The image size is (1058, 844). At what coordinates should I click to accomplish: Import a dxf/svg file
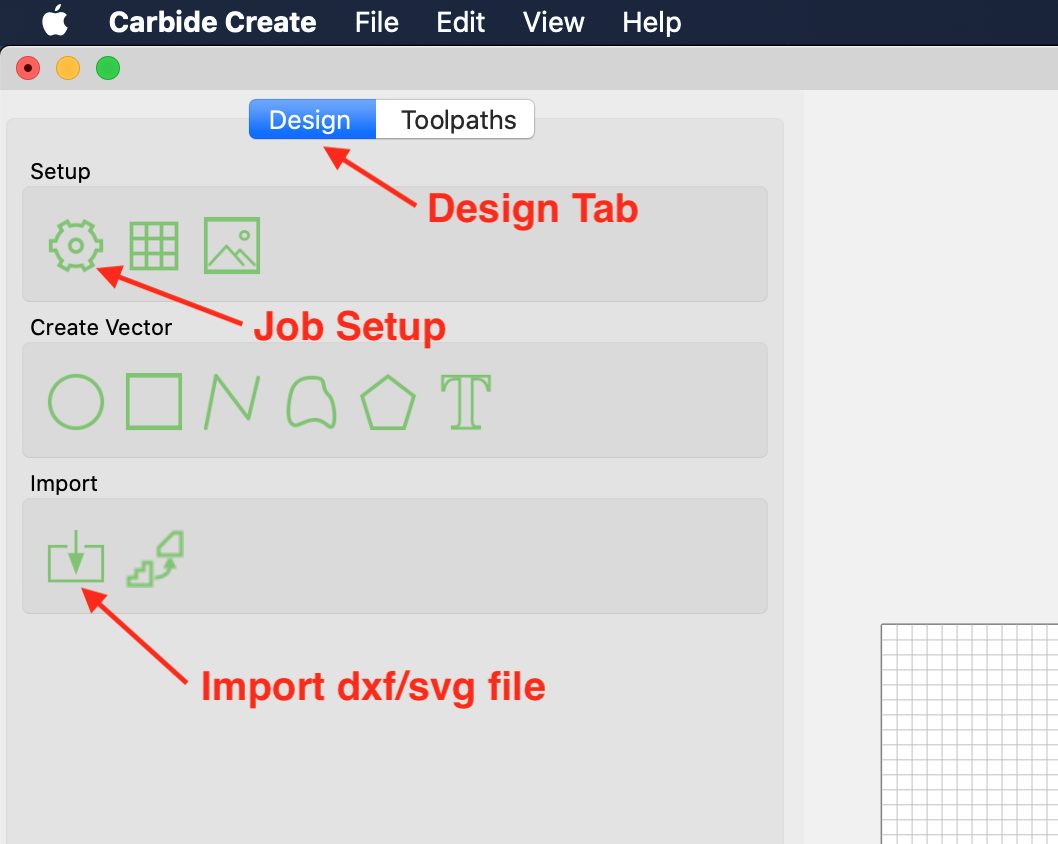(x=75, y=558)
